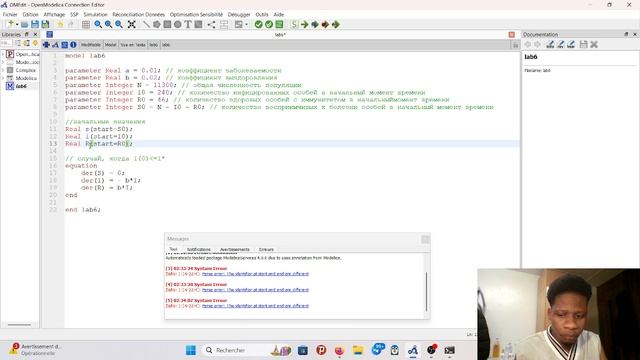Viewport: 640px width, 360px height.
Task: Open File Explorer from the taskbar
Action: [358, 350]
